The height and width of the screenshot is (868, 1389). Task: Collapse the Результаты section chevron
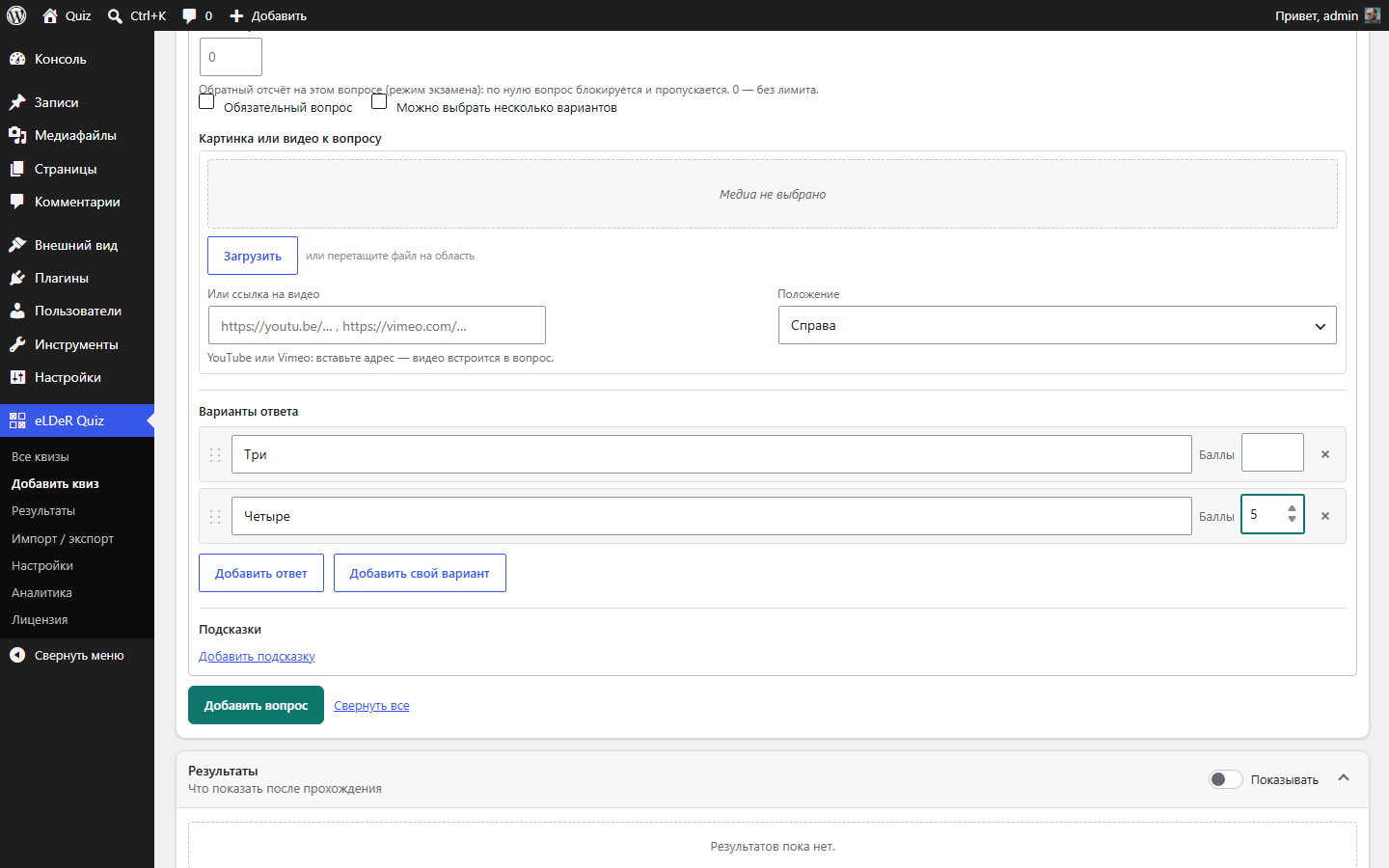pos(1344,778)
